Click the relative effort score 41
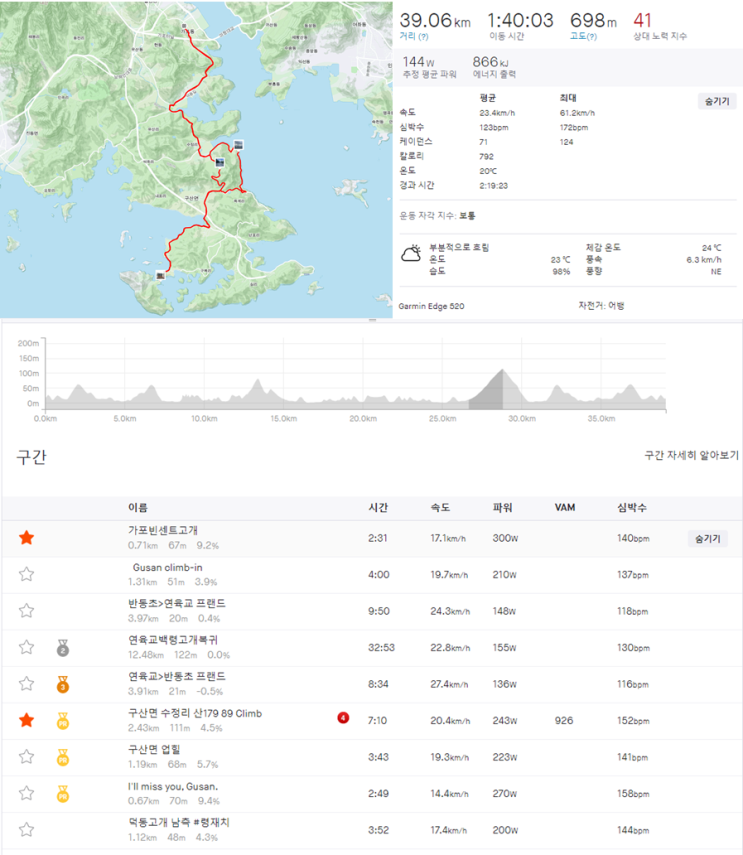Viewport: 743px width, 855px height. (643, 21)
